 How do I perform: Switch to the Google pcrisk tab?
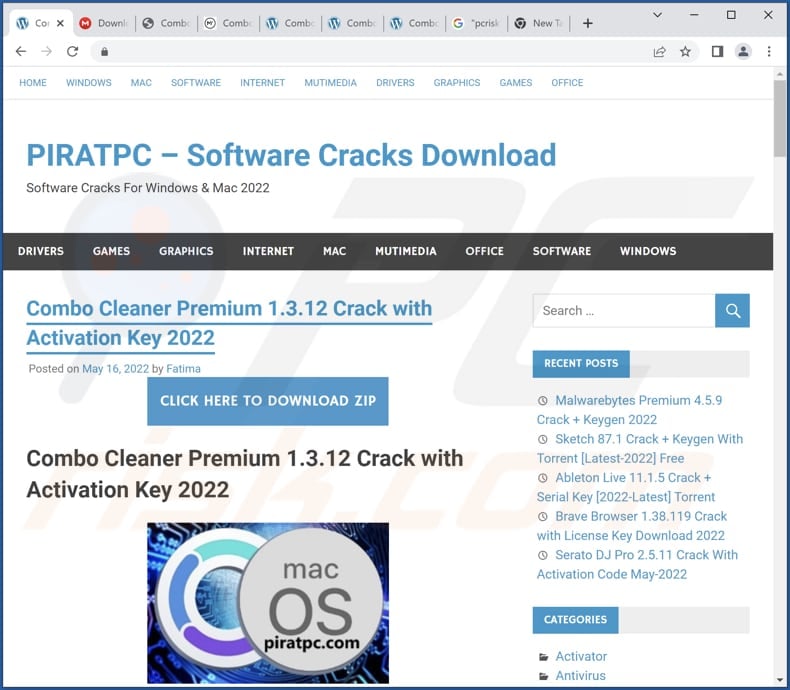click(476, 23)
